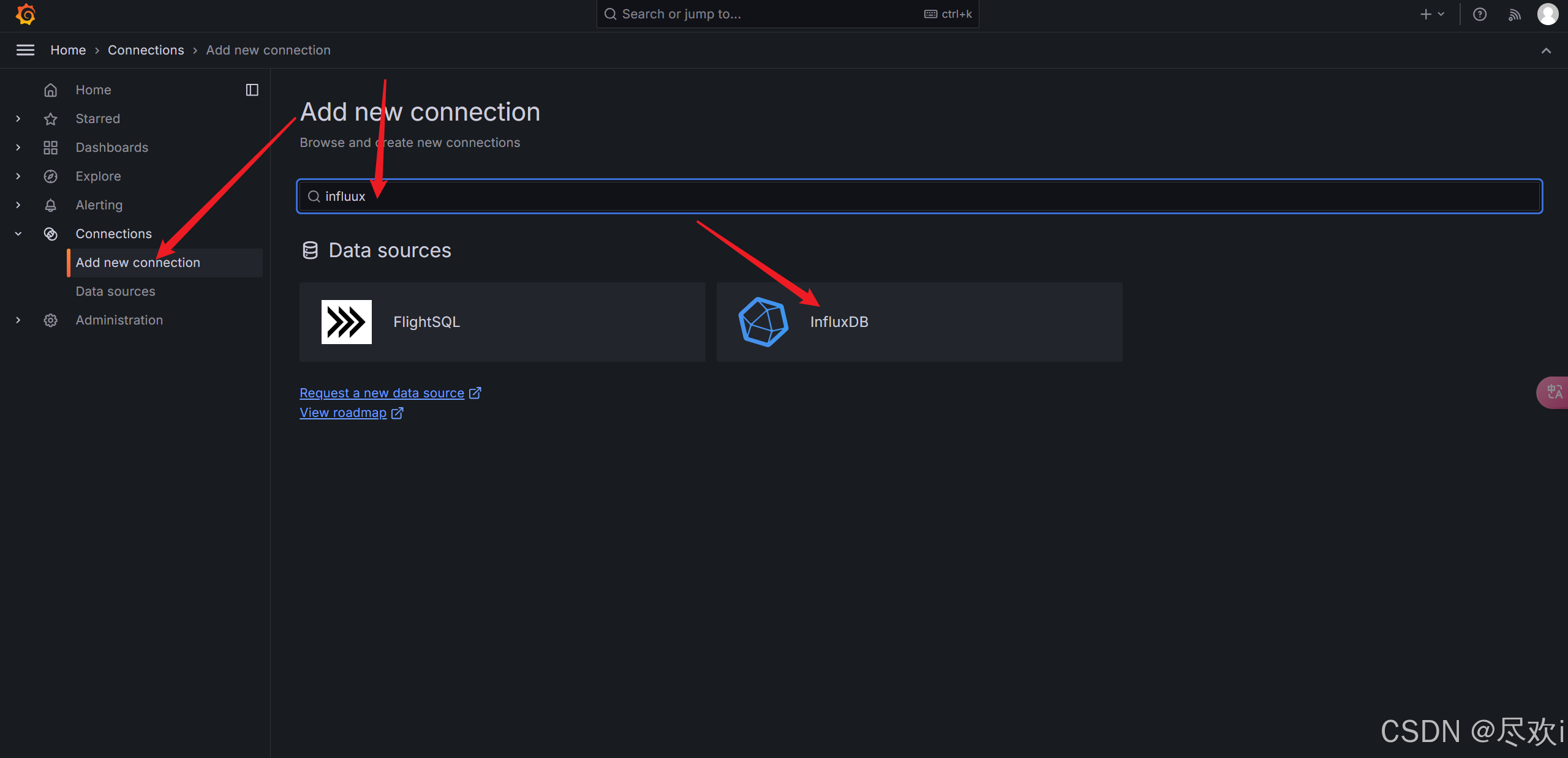
Task: Toggle the hamburger menu button
Action: point(25,50)
